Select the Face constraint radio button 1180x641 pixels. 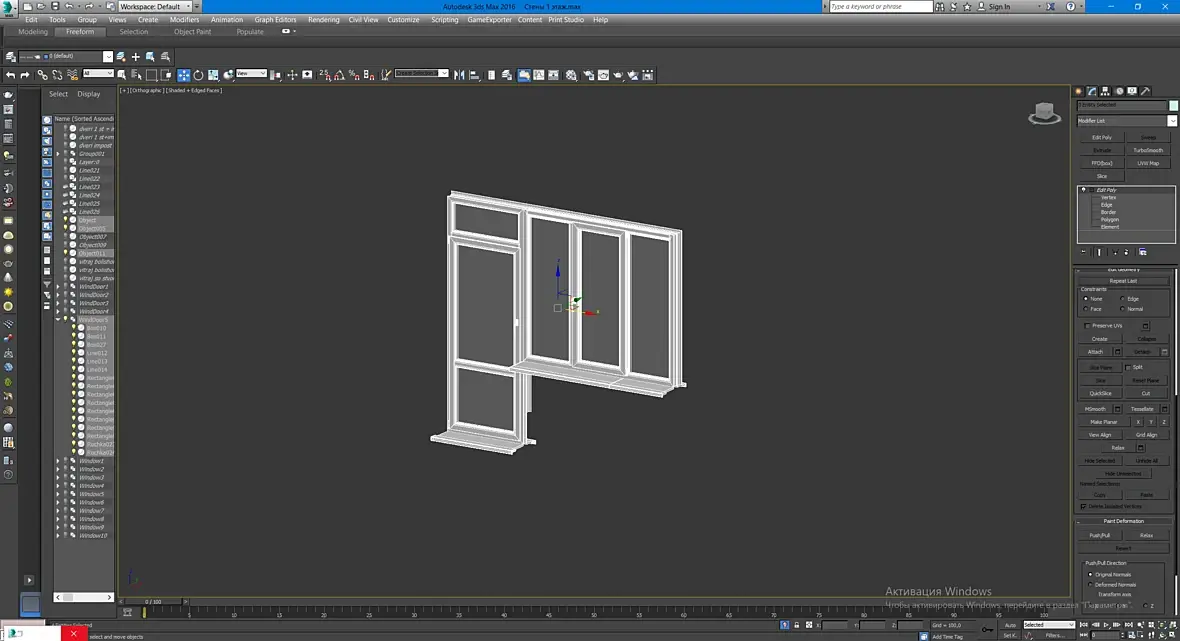[1086, 308]
